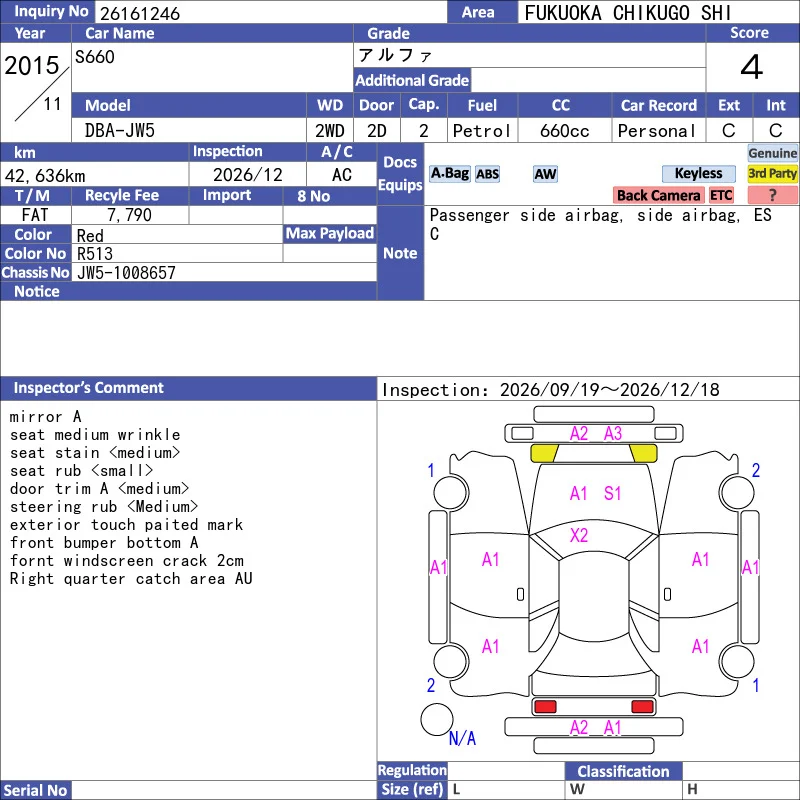Click the ETC equipment badge
This screenshot has width=800, height=800.
[721, 195]
